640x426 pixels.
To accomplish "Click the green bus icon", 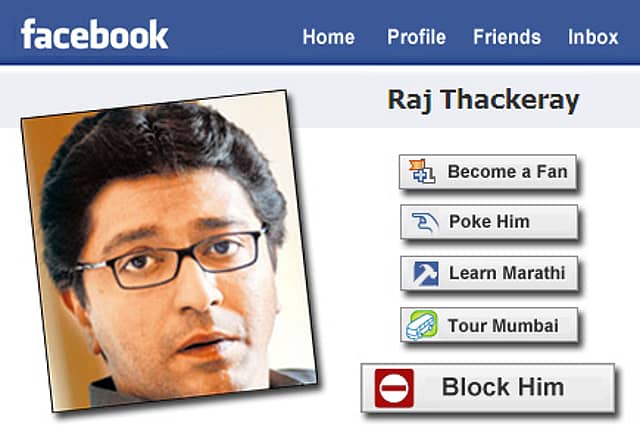I will coord(422,325).
